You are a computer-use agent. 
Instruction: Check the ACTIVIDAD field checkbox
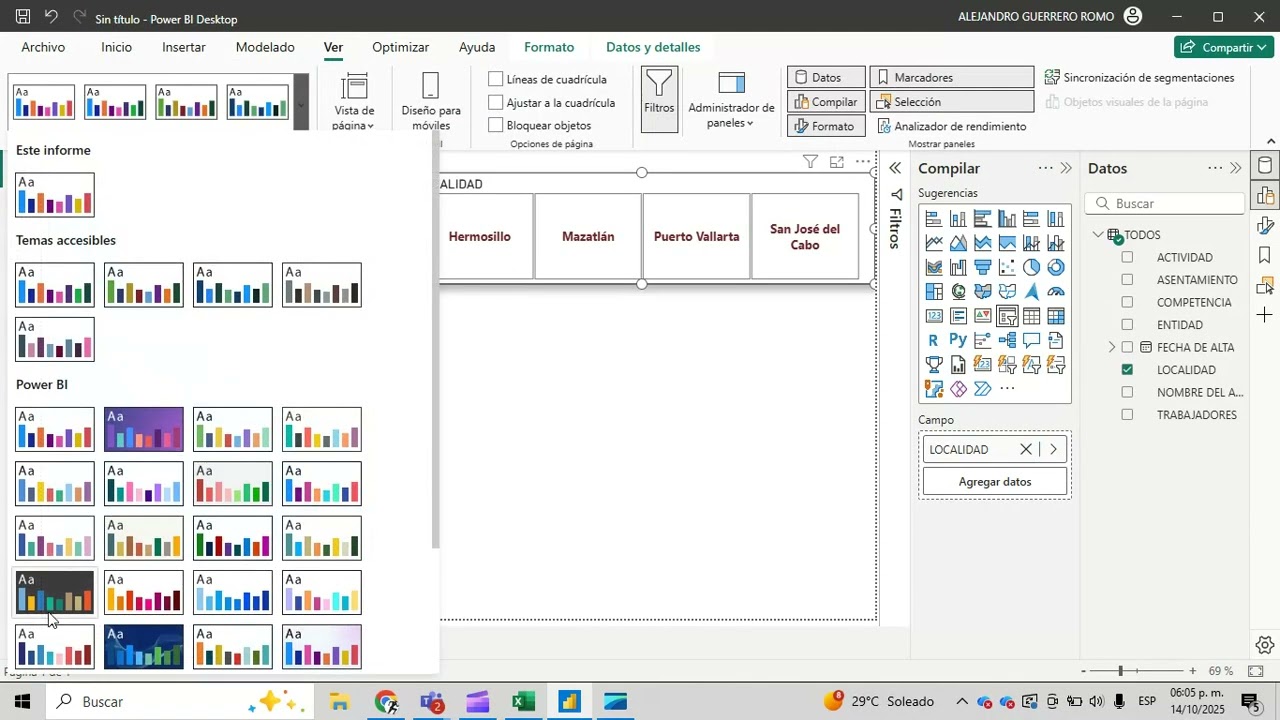coord(1127,257)
